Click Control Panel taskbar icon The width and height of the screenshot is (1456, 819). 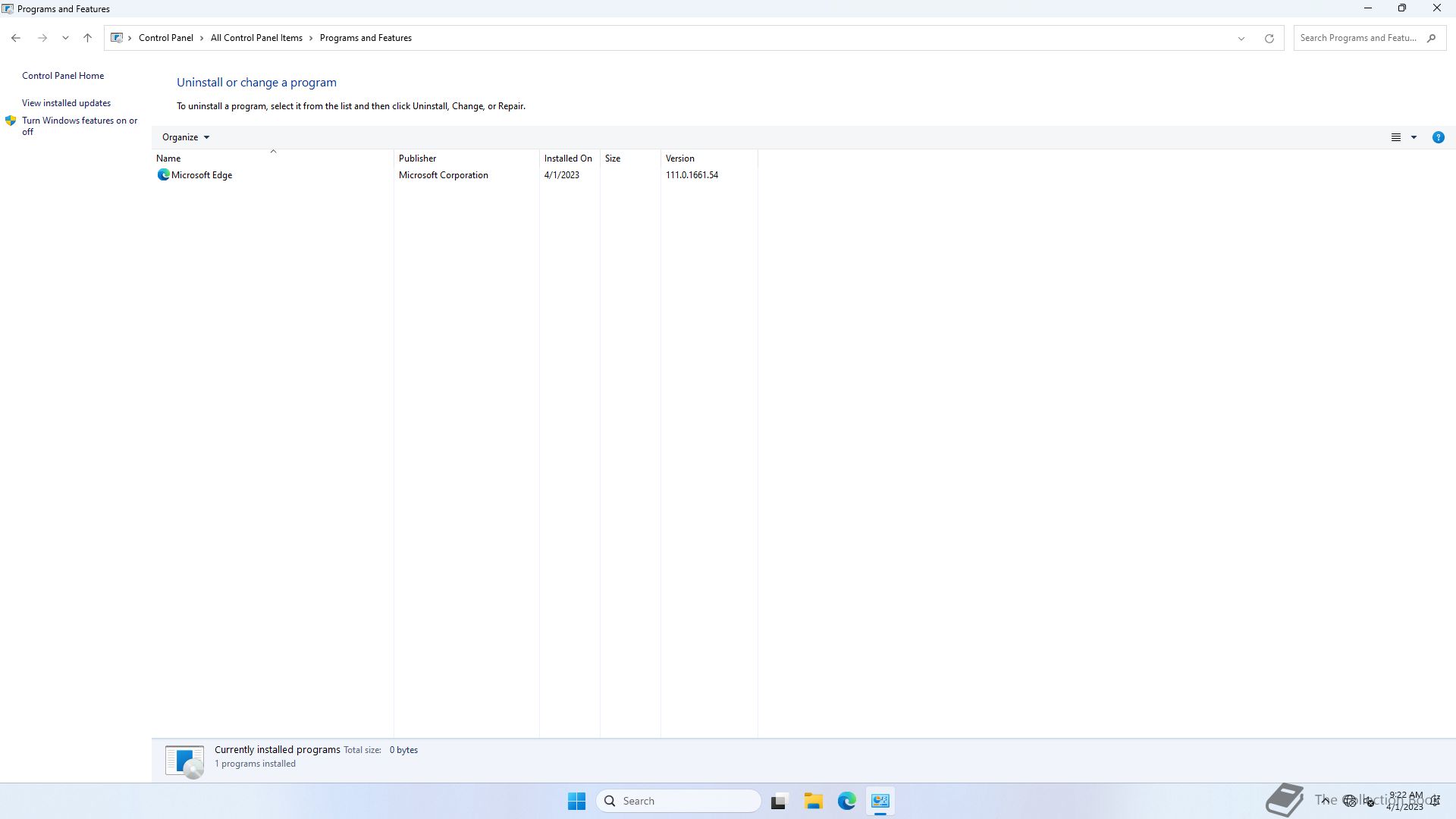click(880, 801)
